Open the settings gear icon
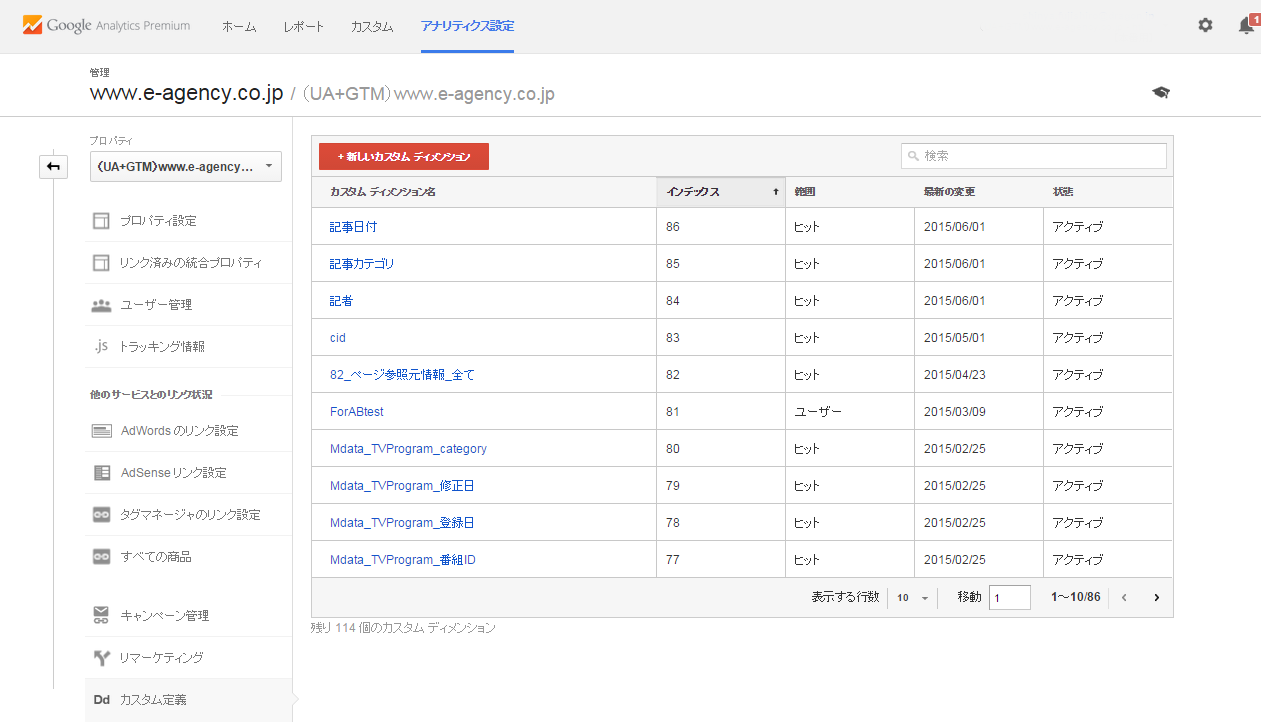Image resolution: width=1261 pixels, height=722 pixels. [1205, 26]
